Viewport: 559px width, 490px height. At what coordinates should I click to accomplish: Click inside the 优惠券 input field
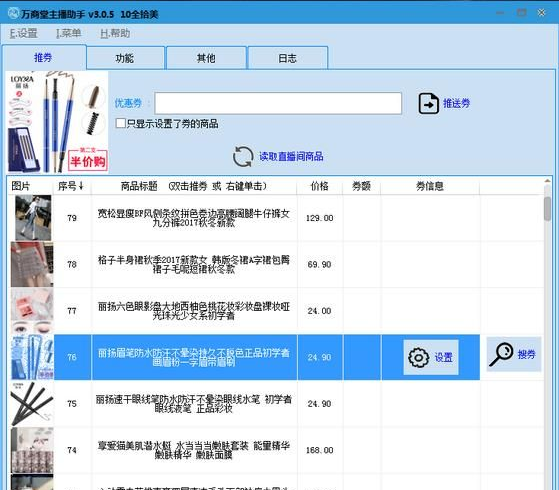(x=278, y=103)
